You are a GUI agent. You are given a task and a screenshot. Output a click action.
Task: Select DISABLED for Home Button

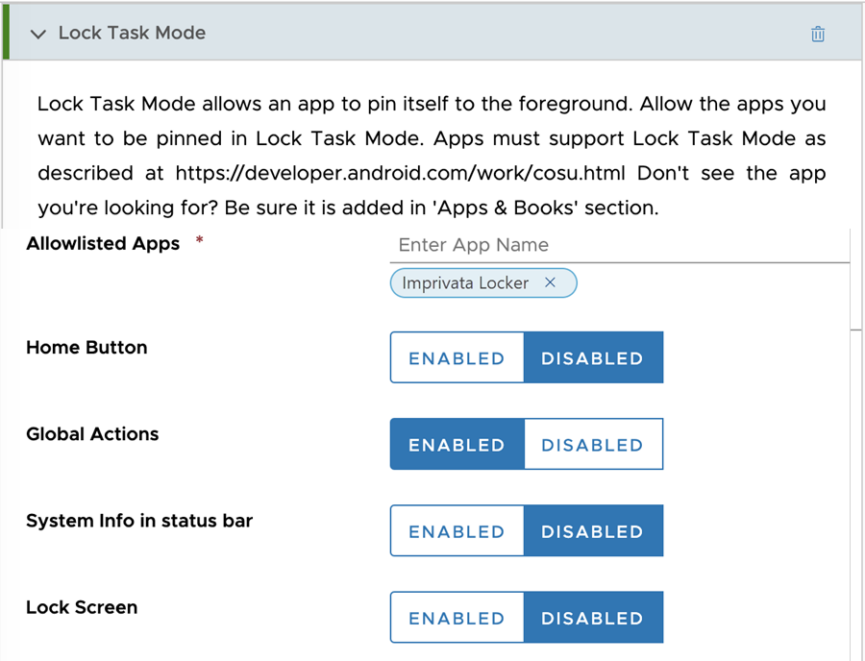(x=592, y=357)
